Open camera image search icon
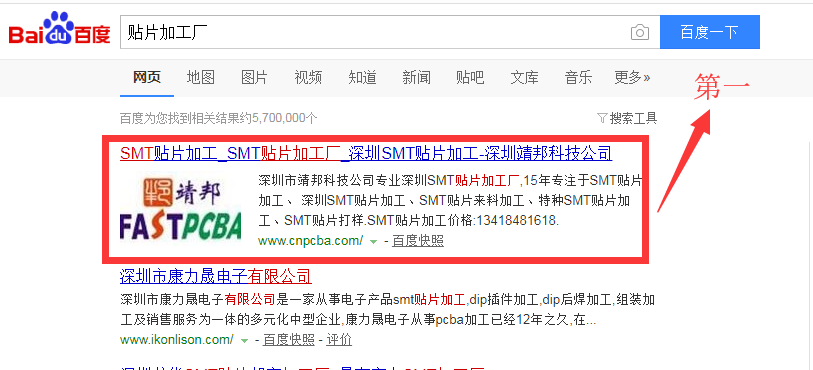Screen dimensions: 813x370 pos(640,32)
